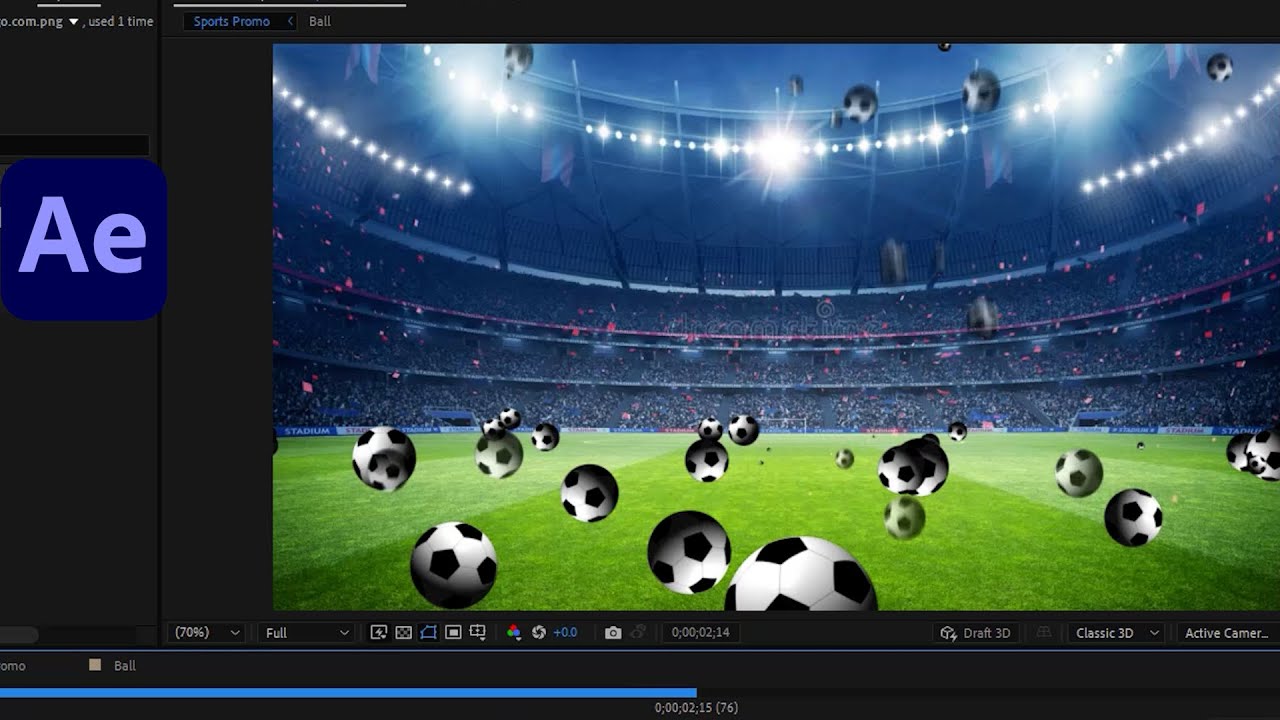The image size is (1280, 720).
Task: Open the magnification ratio (70%) dropdown
Action: pos(207,633)
